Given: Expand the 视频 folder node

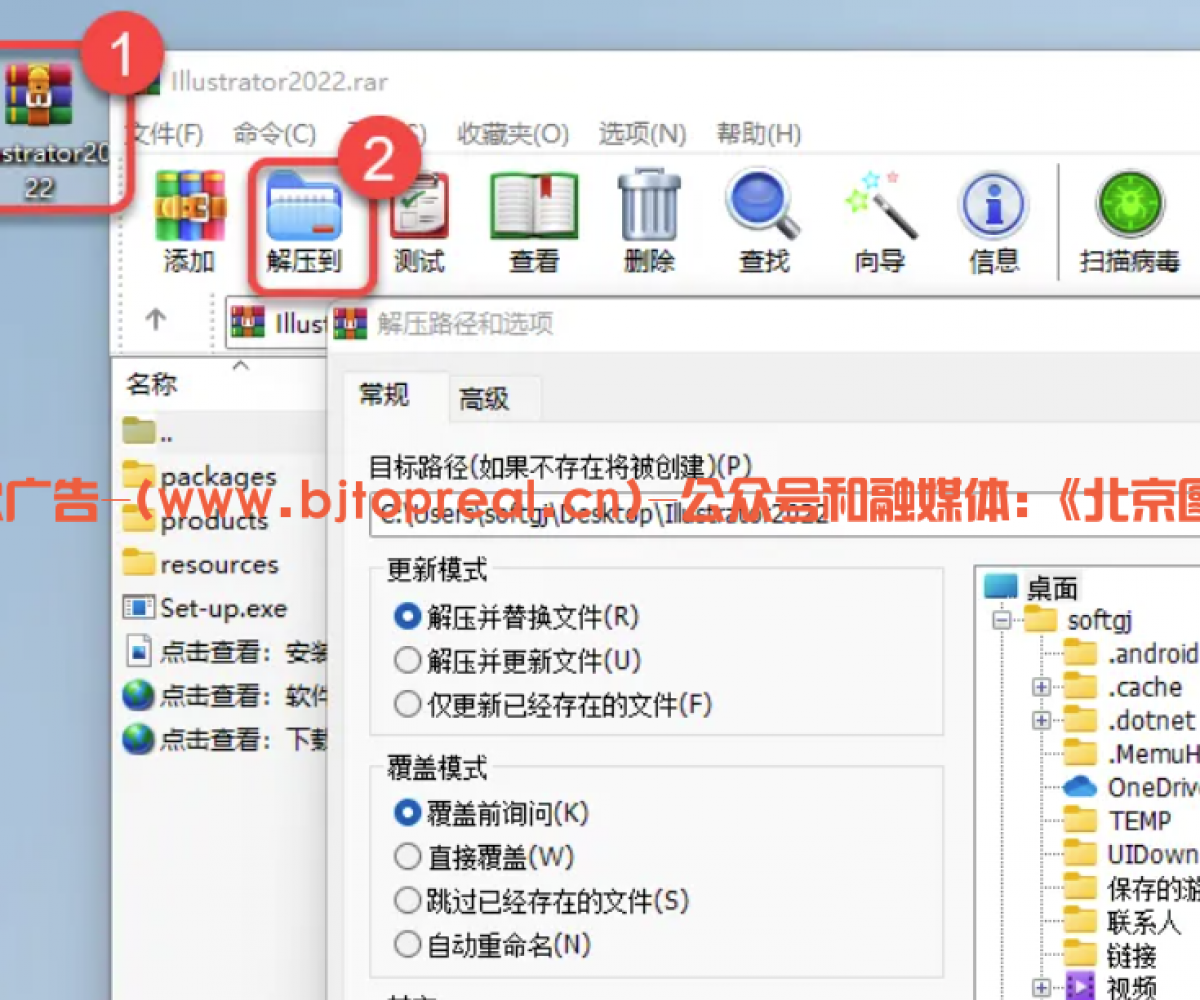Looking at the screenshot, I should 1042,988.
